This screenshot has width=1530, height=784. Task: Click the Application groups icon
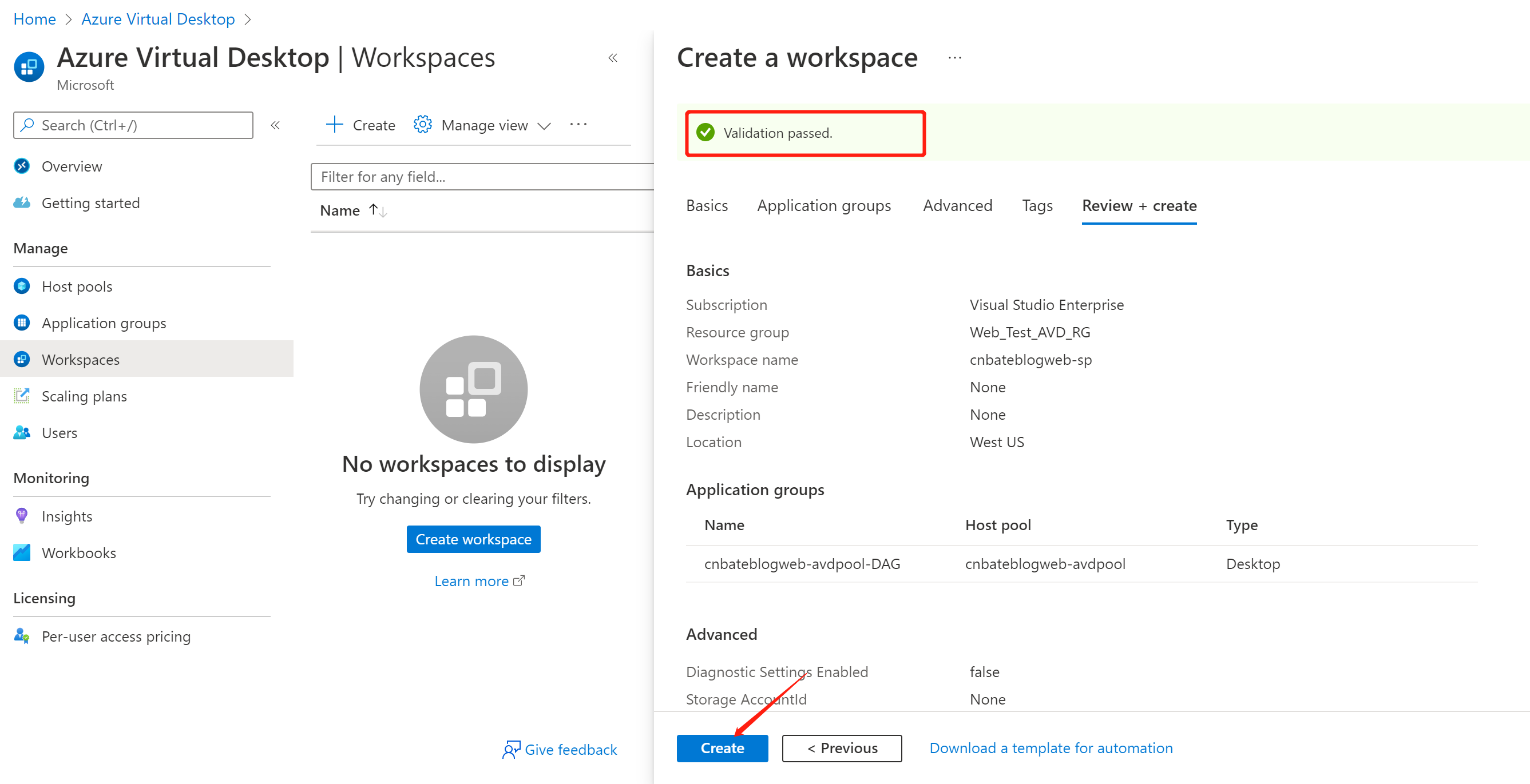pos(22,323)
